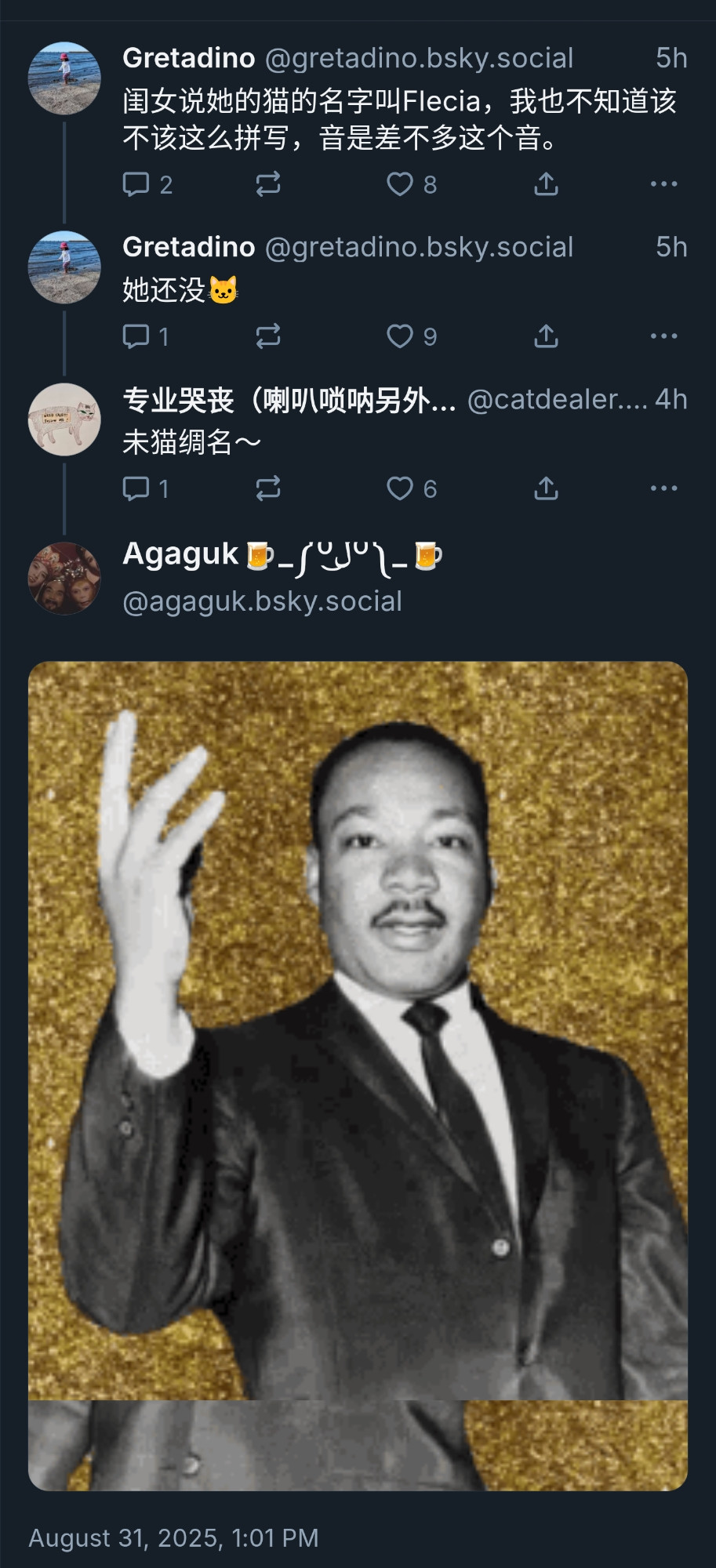
Task: Reply to the 未猫绸名 post
Action: (146, 488)
